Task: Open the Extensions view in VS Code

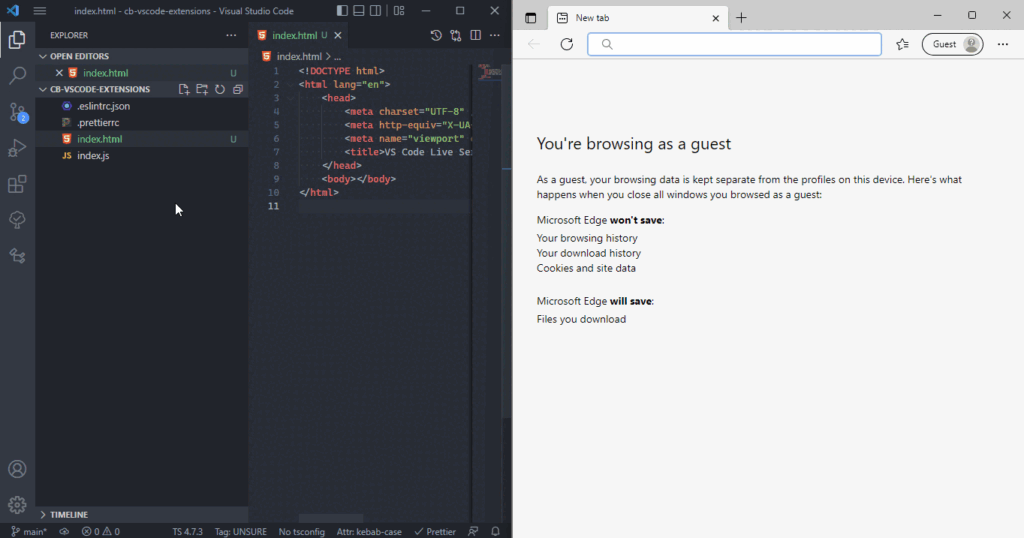Action: [x=17, y=184]
